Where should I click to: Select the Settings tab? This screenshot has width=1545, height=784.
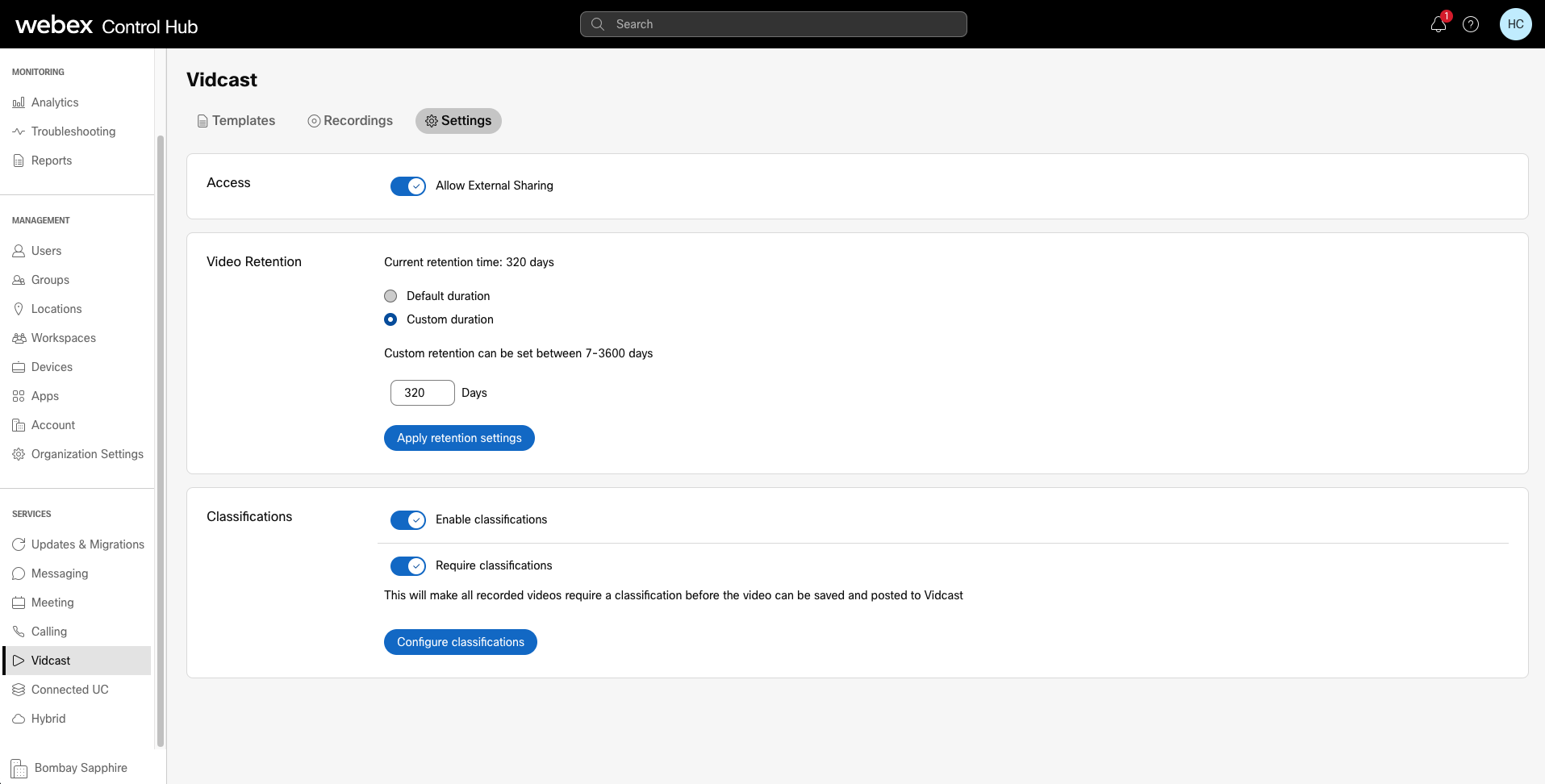pyautogui.click(x=458, y=121)
